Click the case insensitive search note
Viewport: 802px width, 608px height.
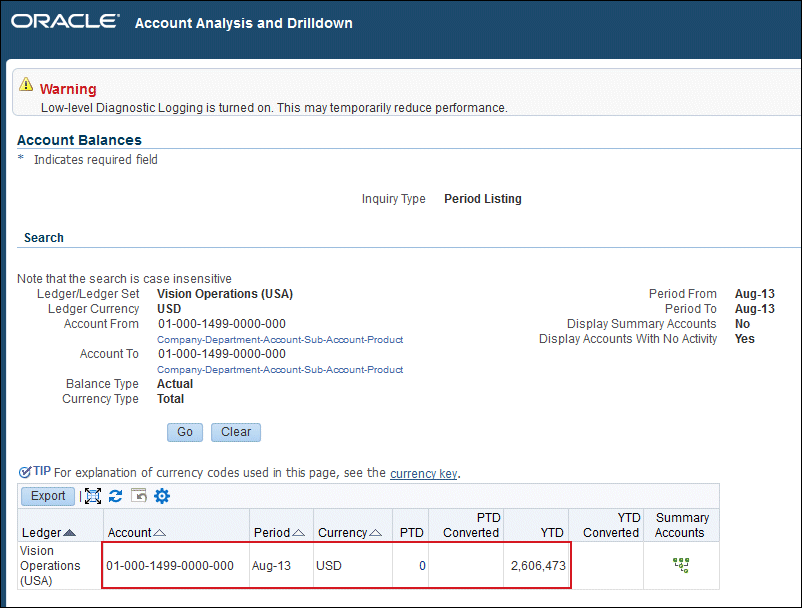click(x=124, y=279)
